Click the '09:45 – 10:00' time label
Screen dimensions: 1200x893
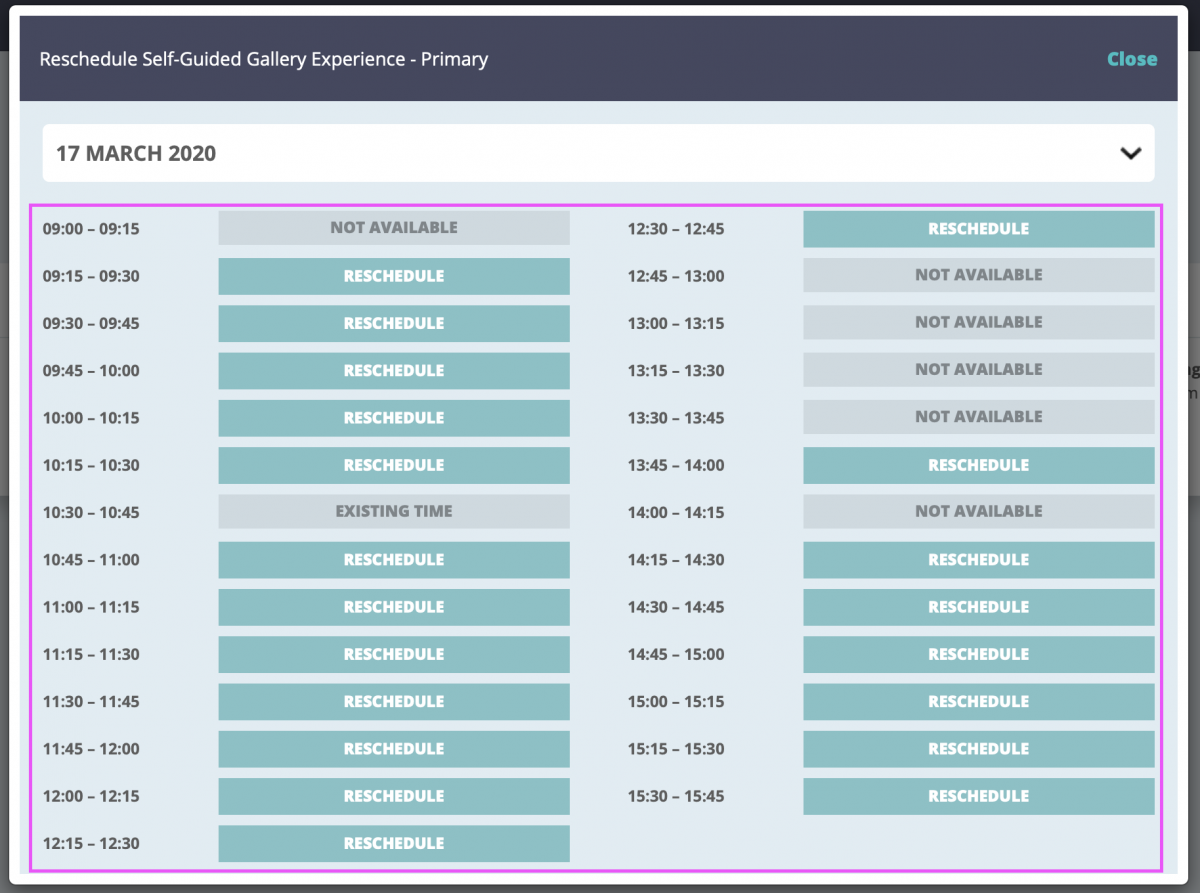(91, 371)
